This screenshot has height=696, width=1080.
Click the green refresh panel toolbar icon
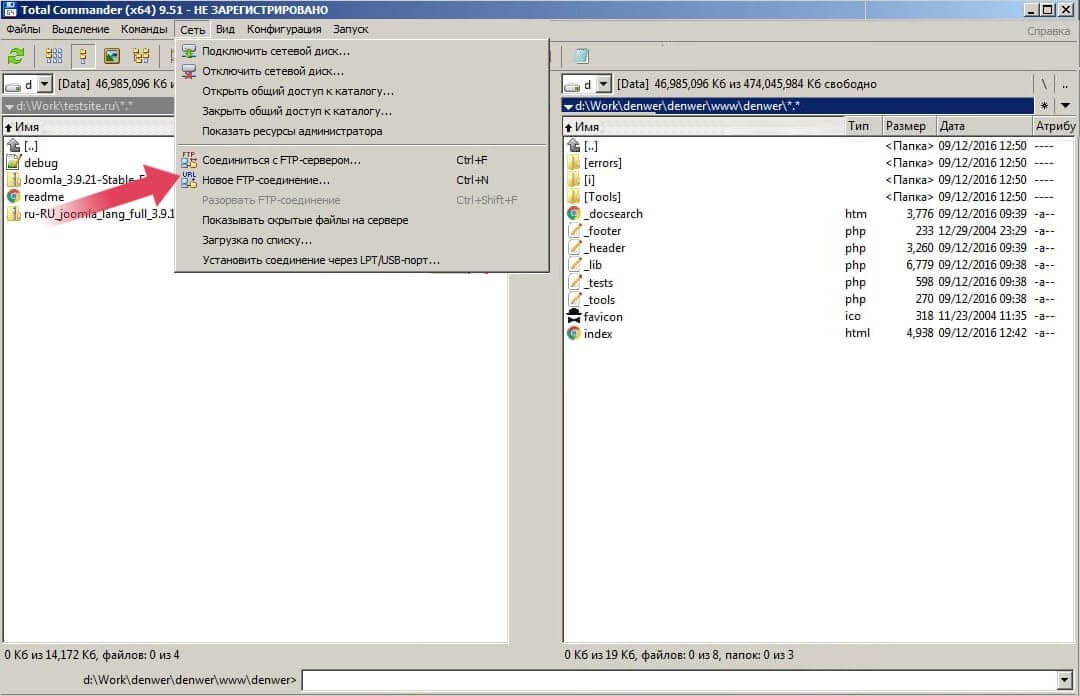click(x=16, y=56)
